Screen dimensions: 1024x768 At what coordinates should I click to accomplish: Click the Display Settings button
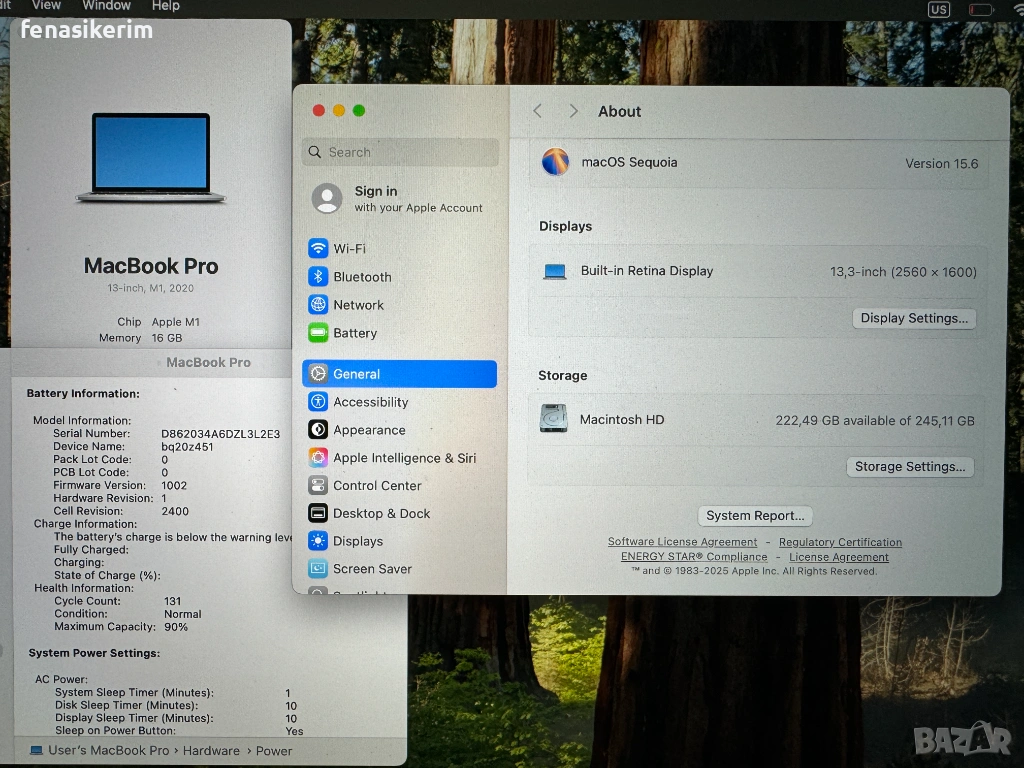pos(914,319)
